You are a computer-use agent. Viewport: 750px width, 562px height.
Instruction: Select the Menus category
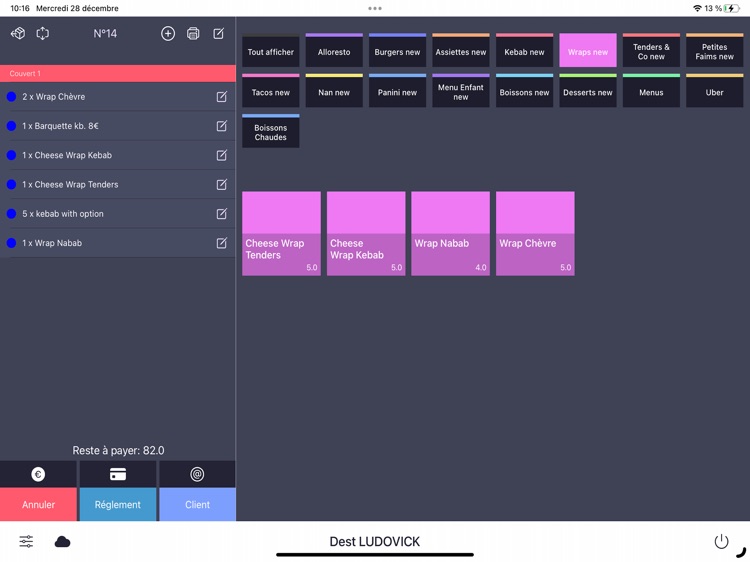pyautogui.click(x=651, y=90)
